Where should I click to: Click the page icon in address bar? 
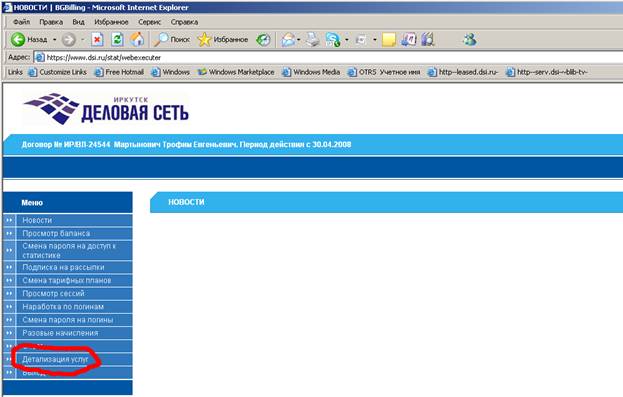click(x=39, y=58)
